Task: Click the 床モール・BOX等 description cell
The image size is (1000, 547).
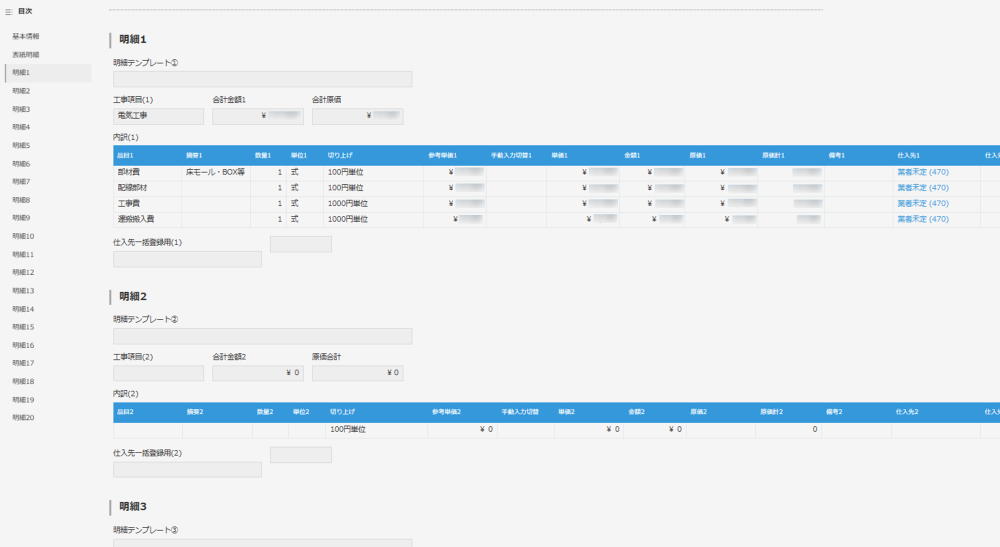Action: (216, 172)
